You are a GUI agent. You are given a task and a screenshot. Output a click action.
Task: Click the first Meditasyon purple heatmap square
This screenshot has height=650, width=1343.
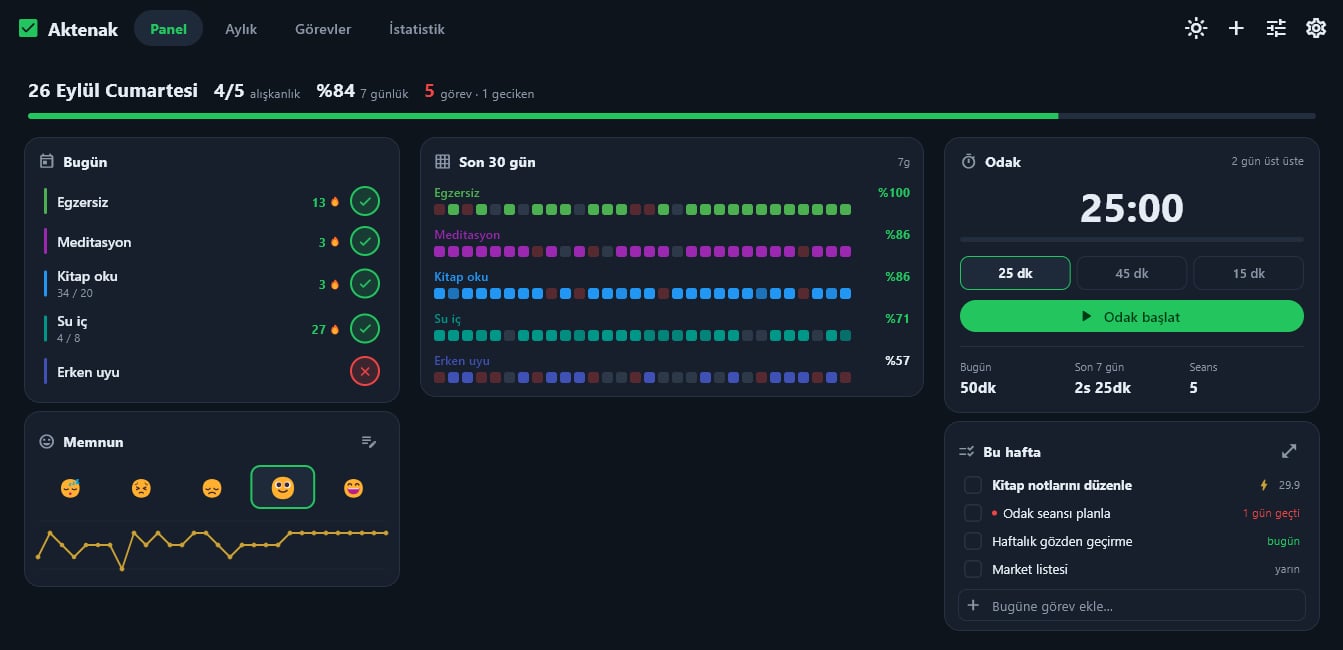click(440, 252)
